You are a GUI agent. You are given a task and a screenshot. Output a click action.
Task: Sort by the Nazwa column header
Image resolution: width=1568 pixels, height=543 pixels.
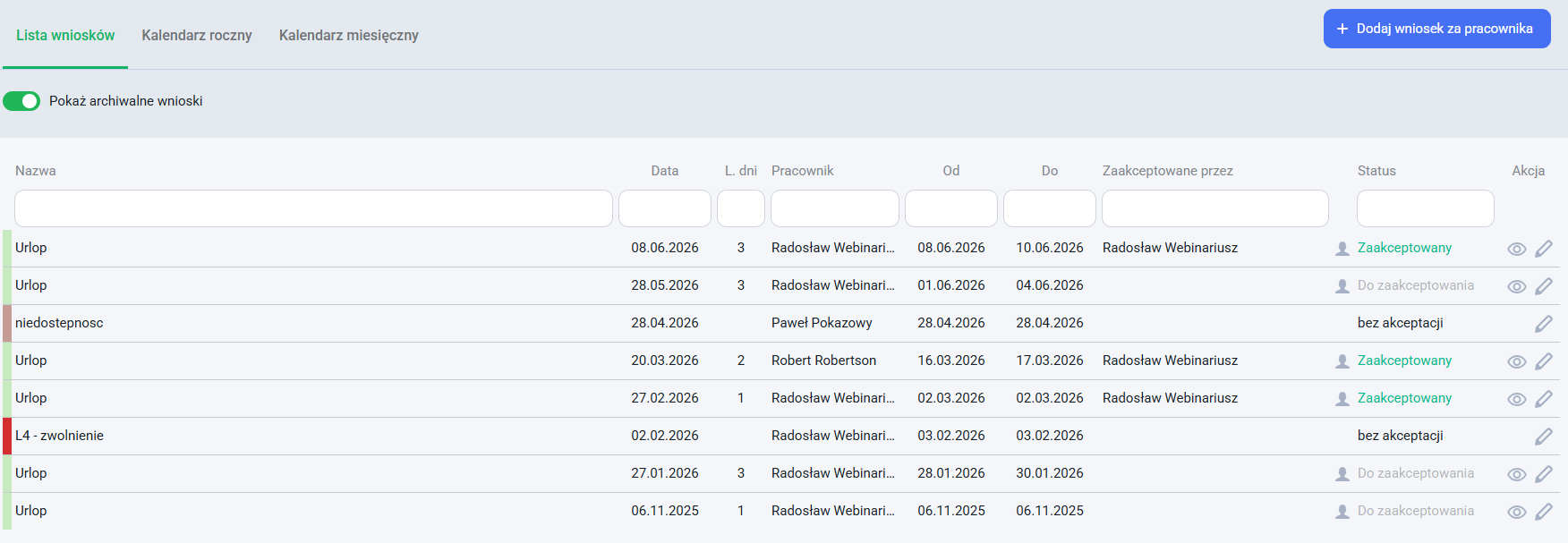[36, 171]
